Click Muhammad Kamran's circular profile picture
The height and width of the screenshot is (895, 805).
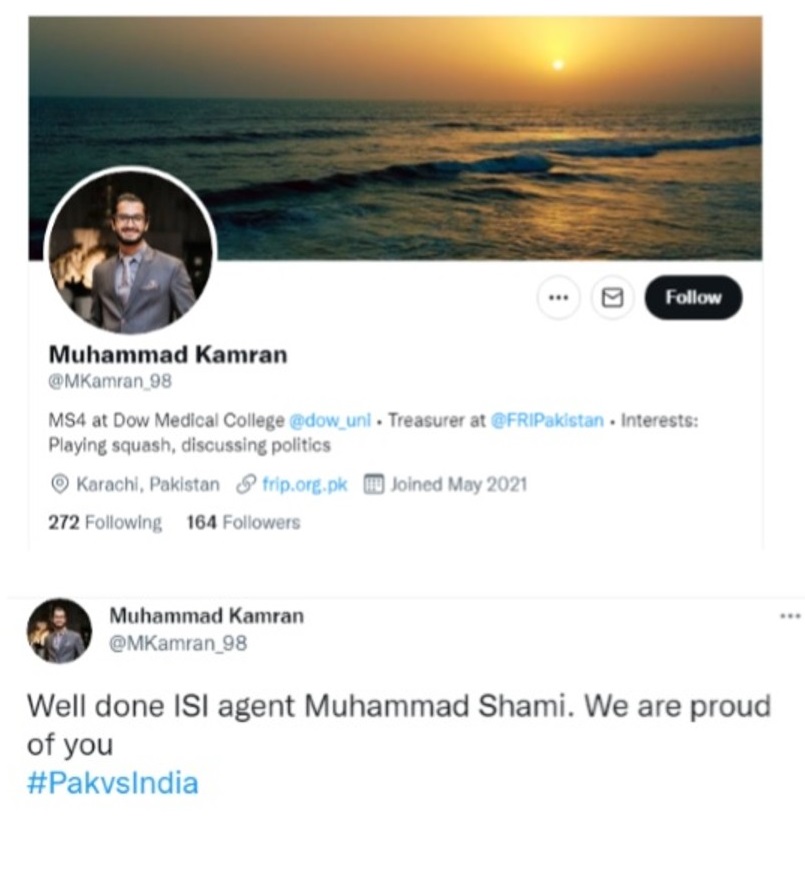(x=130, y=250)
